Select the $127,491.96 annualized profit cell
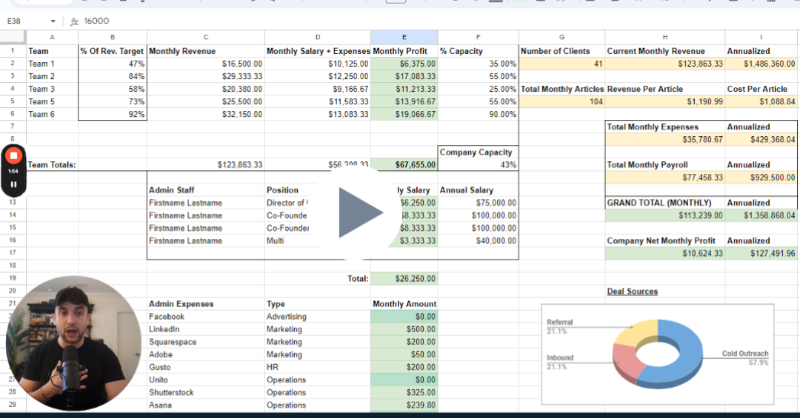The height and width of the screenshot is (418, 800). (x=761, y=253)
